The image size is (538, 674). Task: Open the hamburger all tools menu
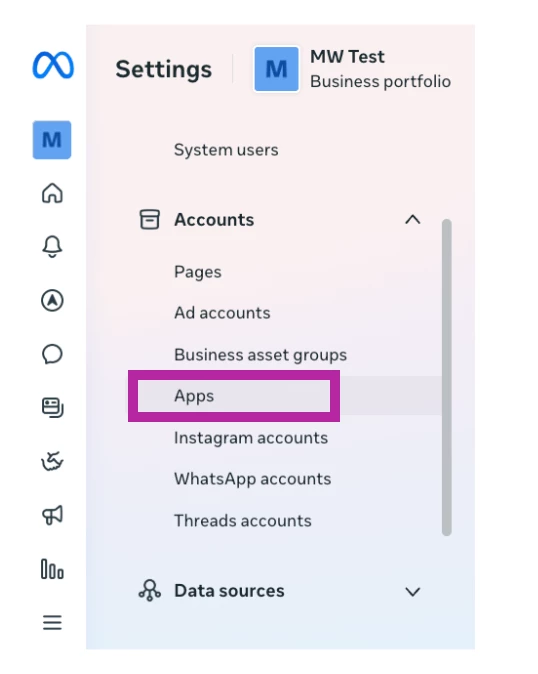tap(52, 622)
